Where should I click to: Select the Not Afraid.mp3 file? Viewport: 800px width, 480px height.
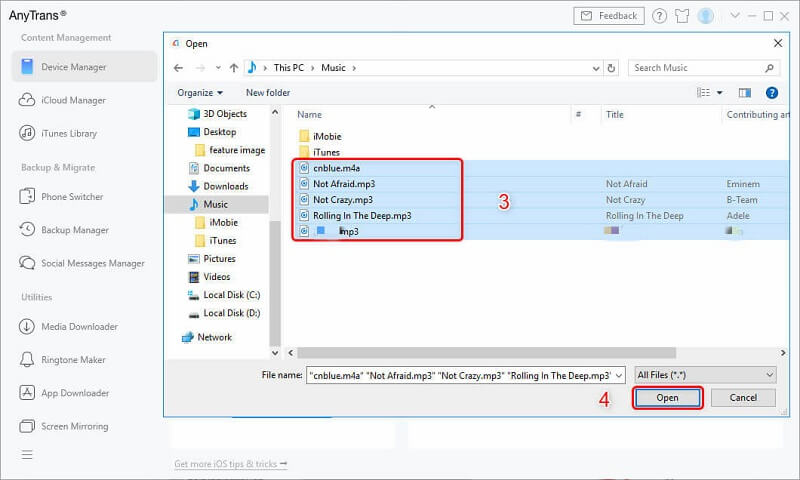[343, 184]
